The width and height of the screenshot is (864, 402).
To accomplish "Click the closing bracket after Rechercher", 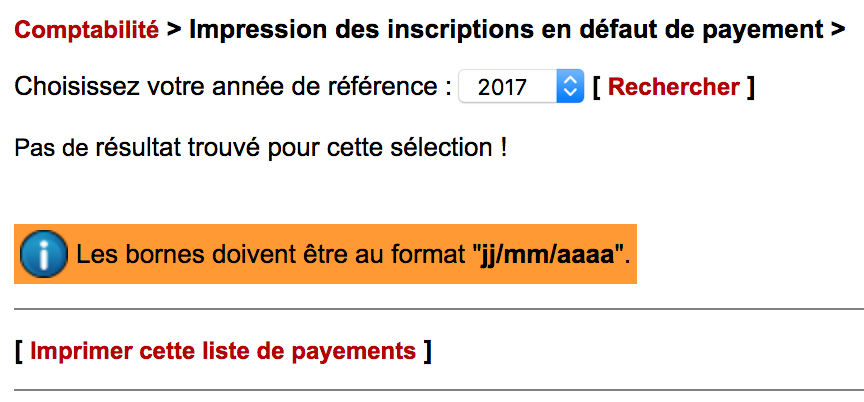I will 750,87.
